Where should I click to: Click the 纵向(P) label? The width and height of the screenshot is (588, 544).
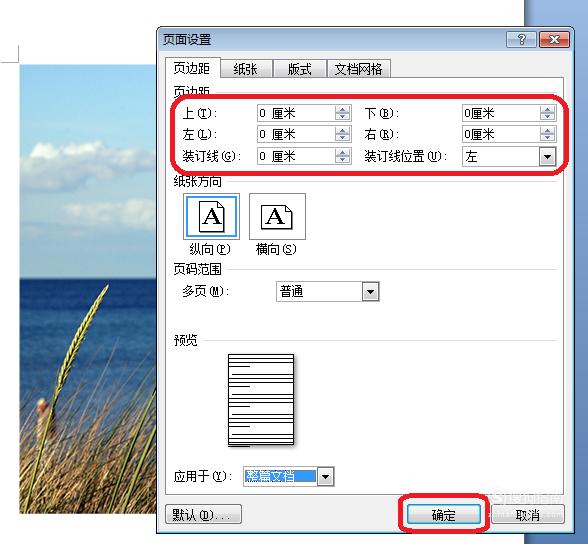tap(210, 249)
